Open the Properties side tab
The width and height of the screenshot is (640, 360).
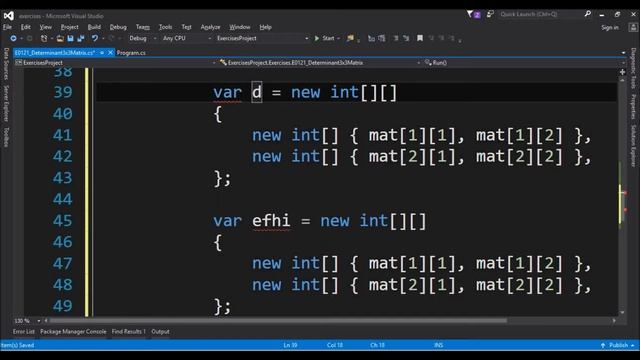(x=633, y=107)
